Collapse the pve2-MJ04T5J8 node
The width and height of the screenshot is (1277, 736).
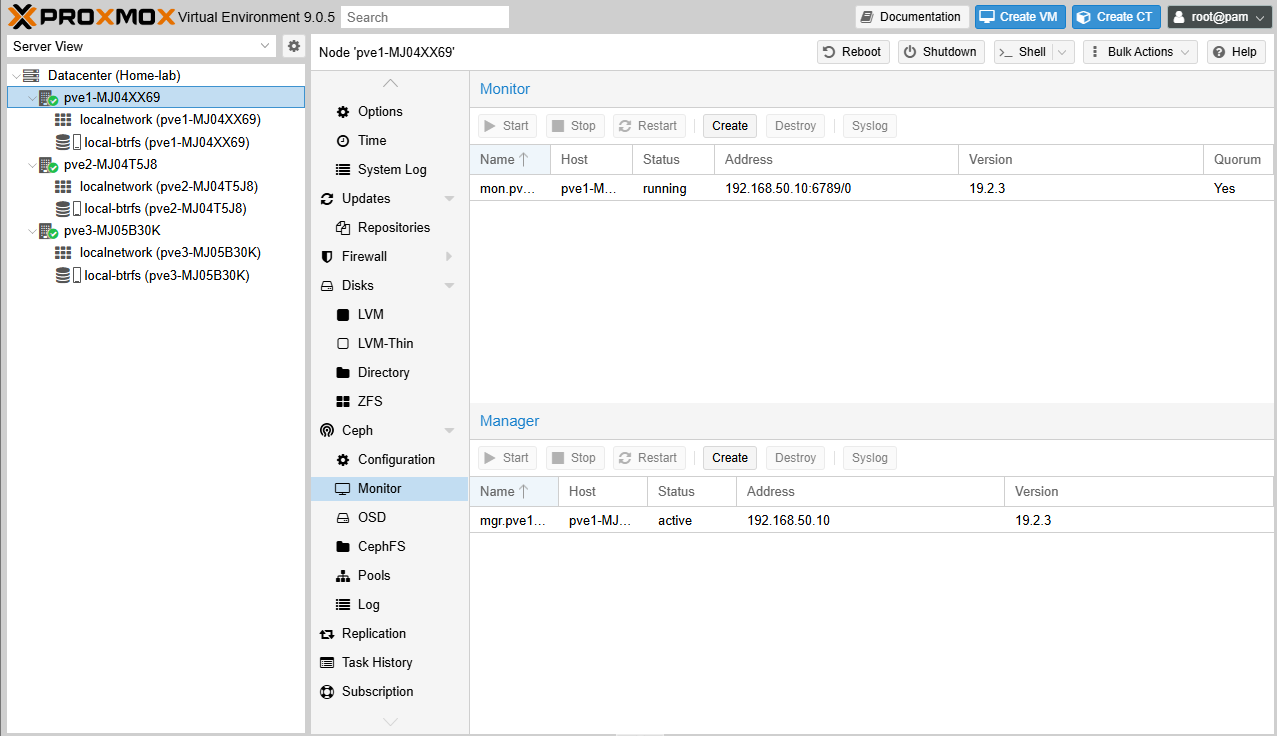(x=32, y=165)
